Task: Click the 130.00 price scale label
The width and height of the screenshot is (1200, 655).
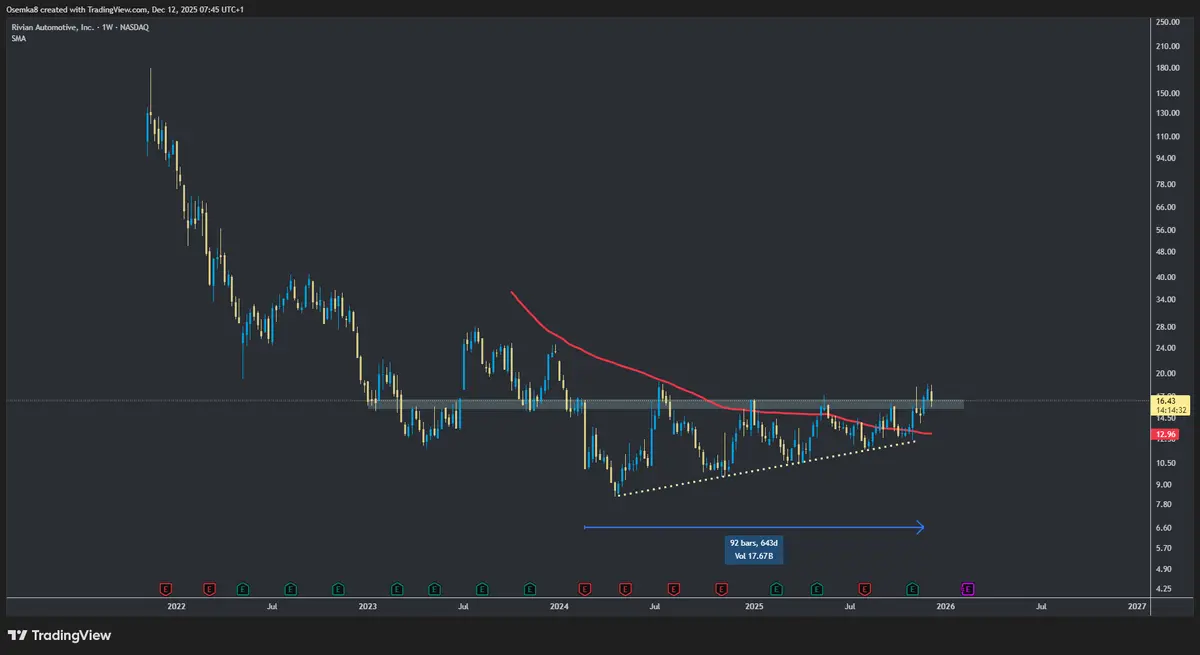Action: pyautogui.click(x=1167, y=113)
